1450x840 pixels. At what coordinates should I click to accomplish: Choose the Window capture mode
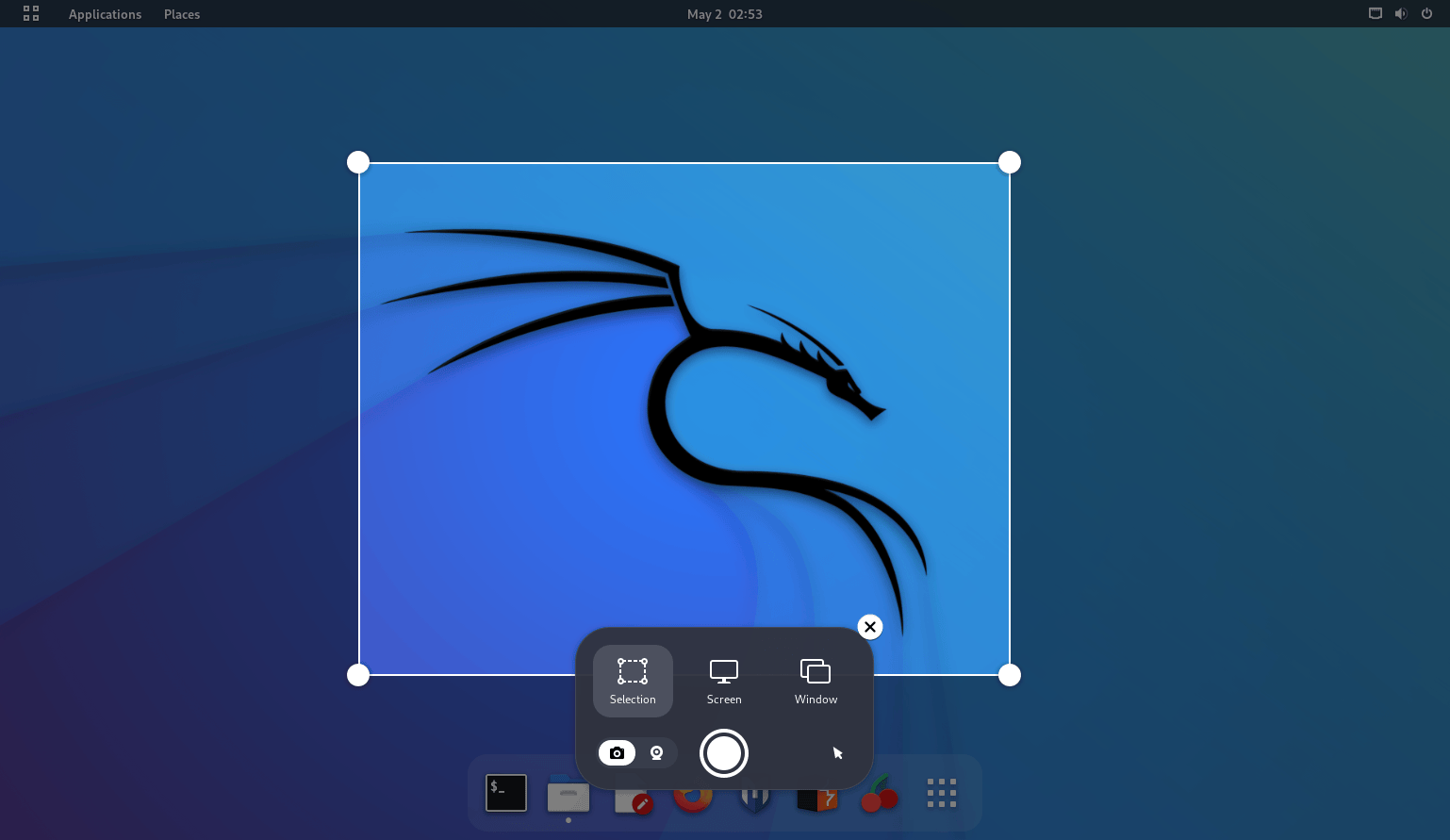click(x=816, y=681)
